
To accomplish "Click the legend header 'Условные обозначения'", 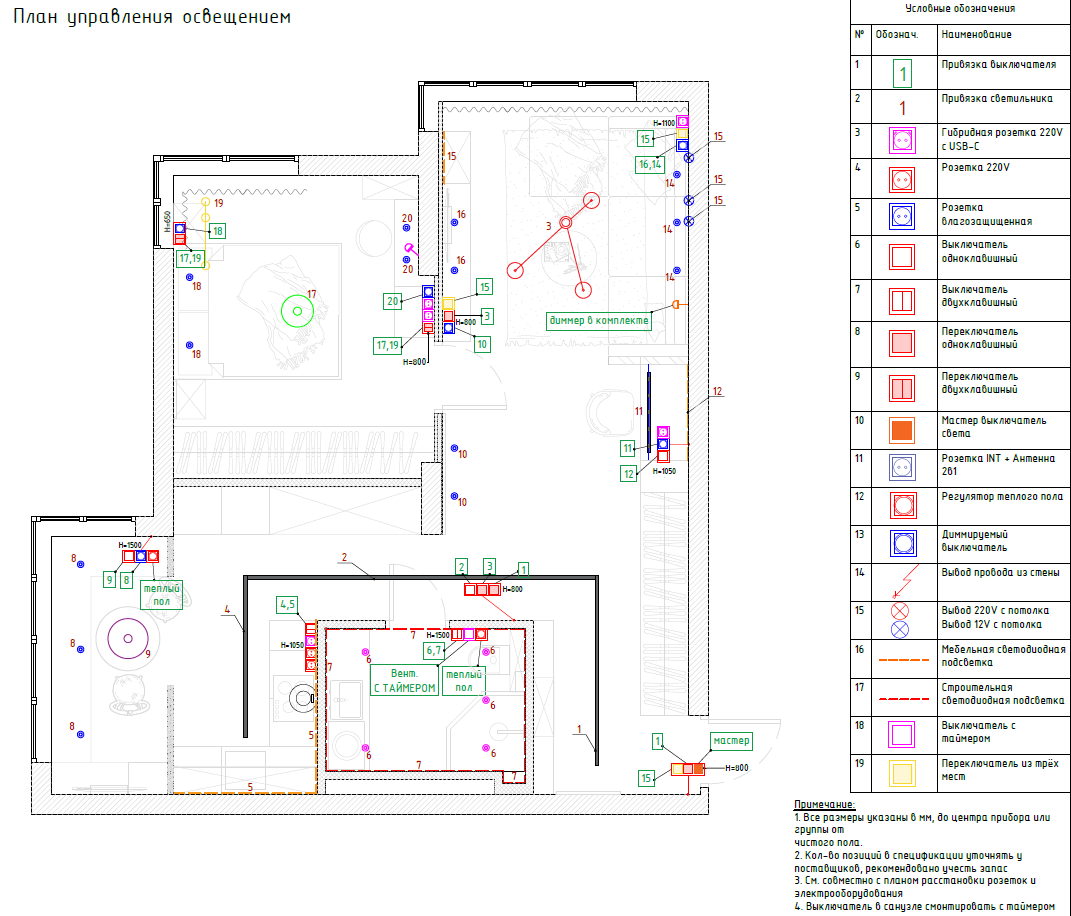I will coord(960,9).
